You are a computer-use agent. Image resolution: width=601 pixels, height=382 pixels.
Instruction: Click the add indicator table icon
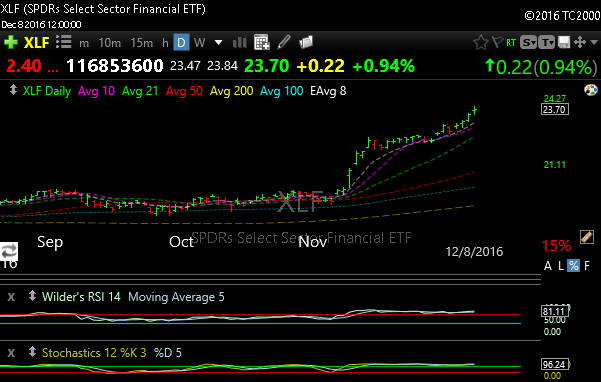pyautogui.click(x=262, y=42)
